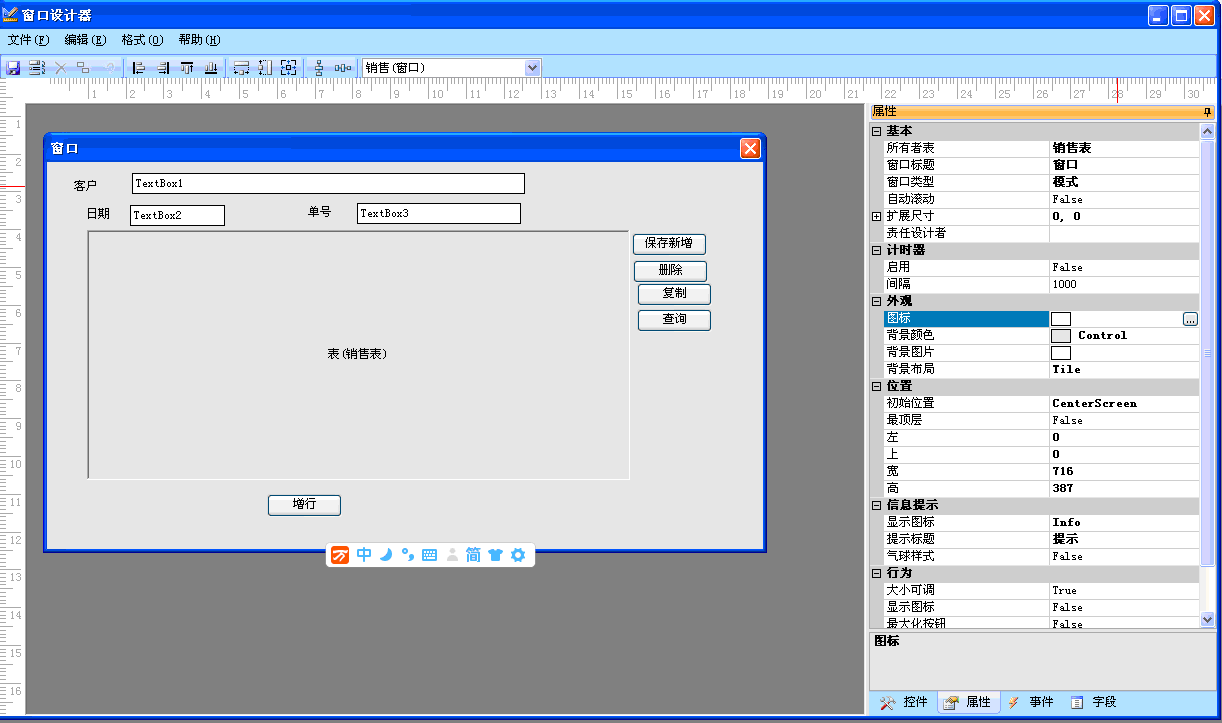Toggle the 简 simplified/traditional switch
The image size is (1222, 723).
click(473, 555)
